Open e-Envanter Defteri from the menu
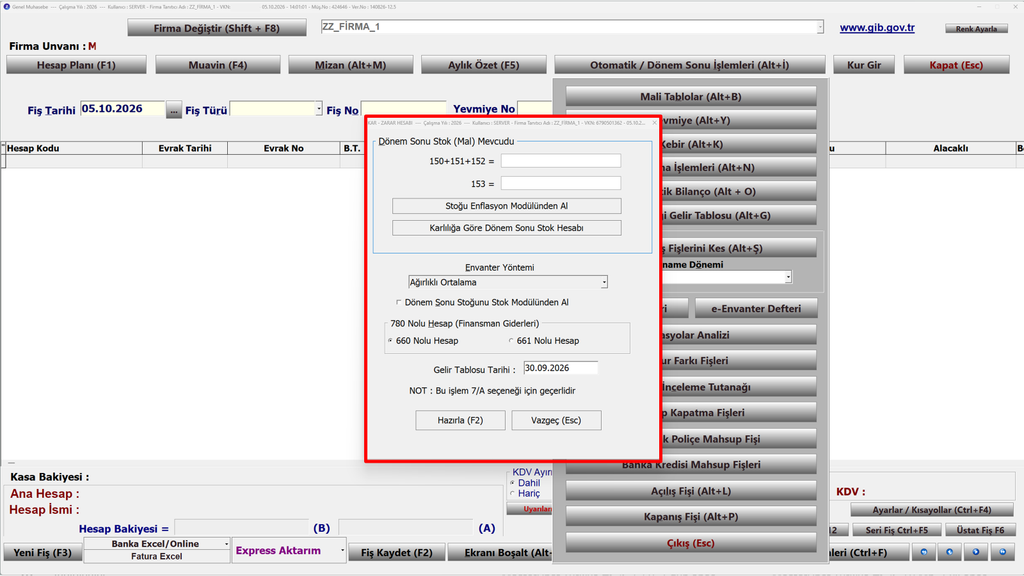 pos(756,308)
